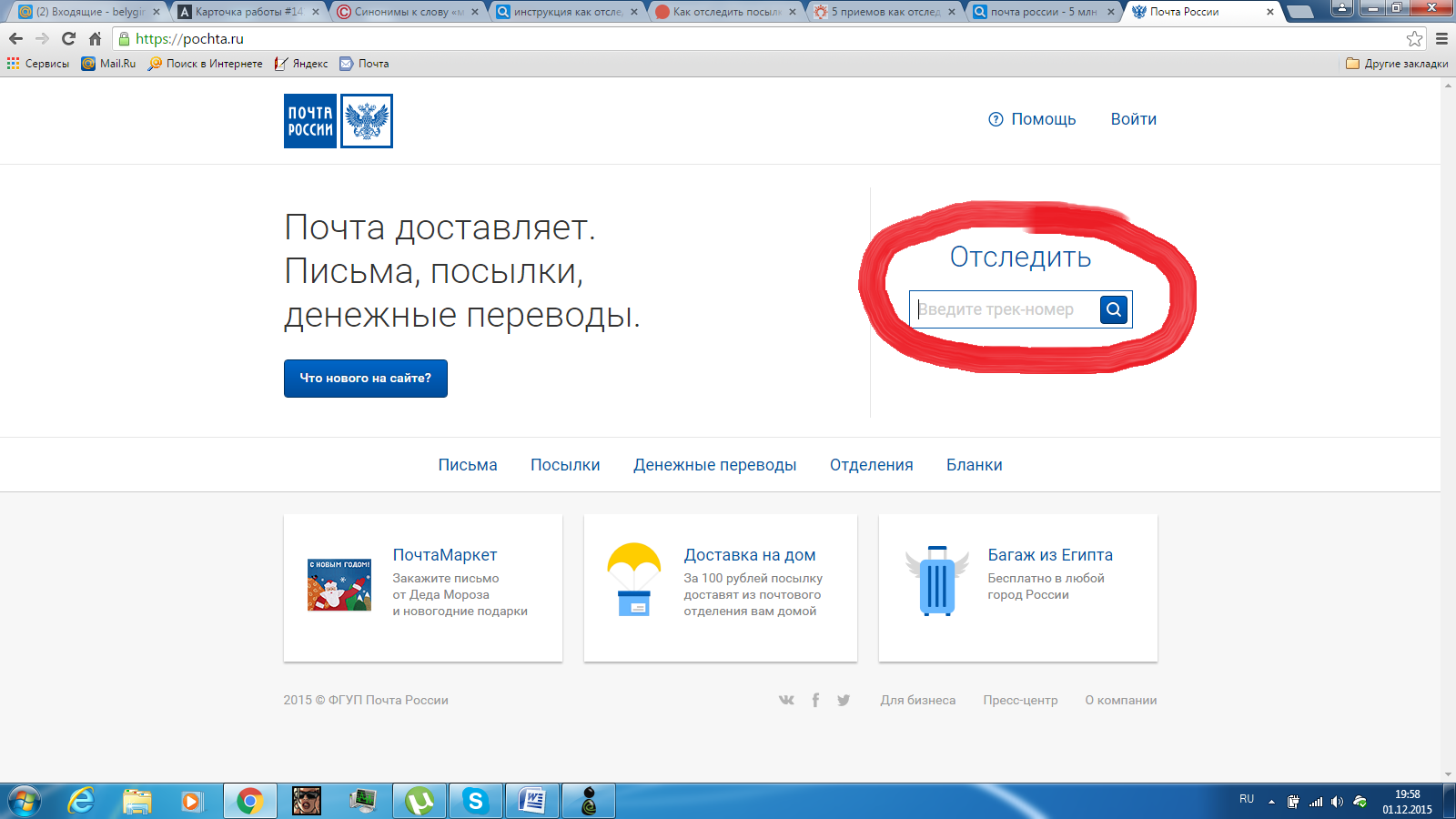Open Internet Explorer from the taskbar
The height and width of the screenshot is (819, 1456).
click(x=82, y=802)
